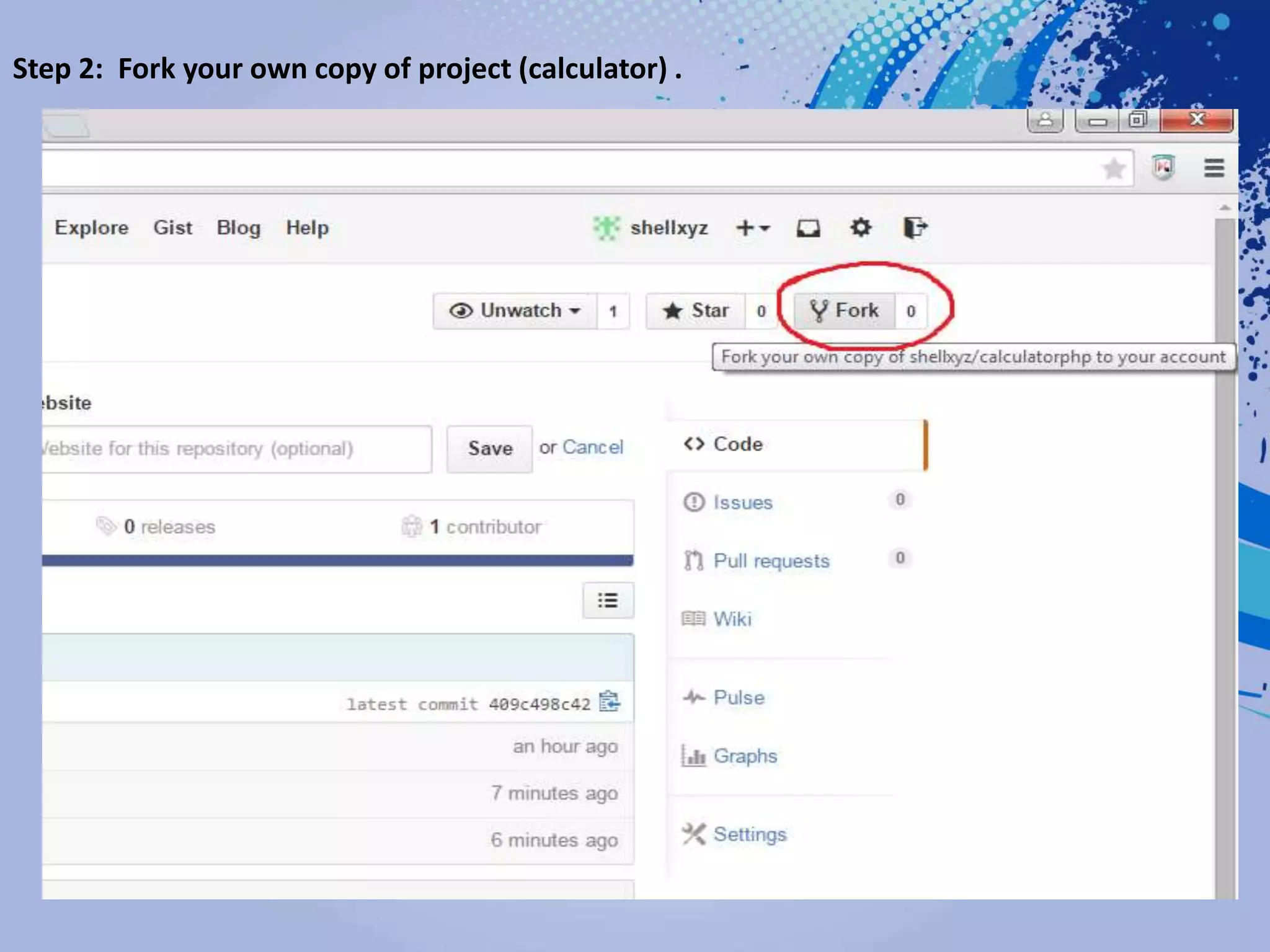Open Pull requests in the sidebar
This screenshot has width=1270, height=952.
(x=771, y=561)
